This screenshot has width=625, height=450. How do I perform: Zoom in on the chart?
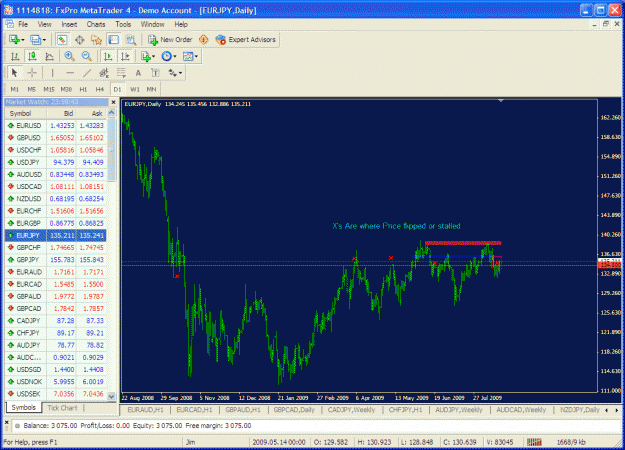coord(69,56)
